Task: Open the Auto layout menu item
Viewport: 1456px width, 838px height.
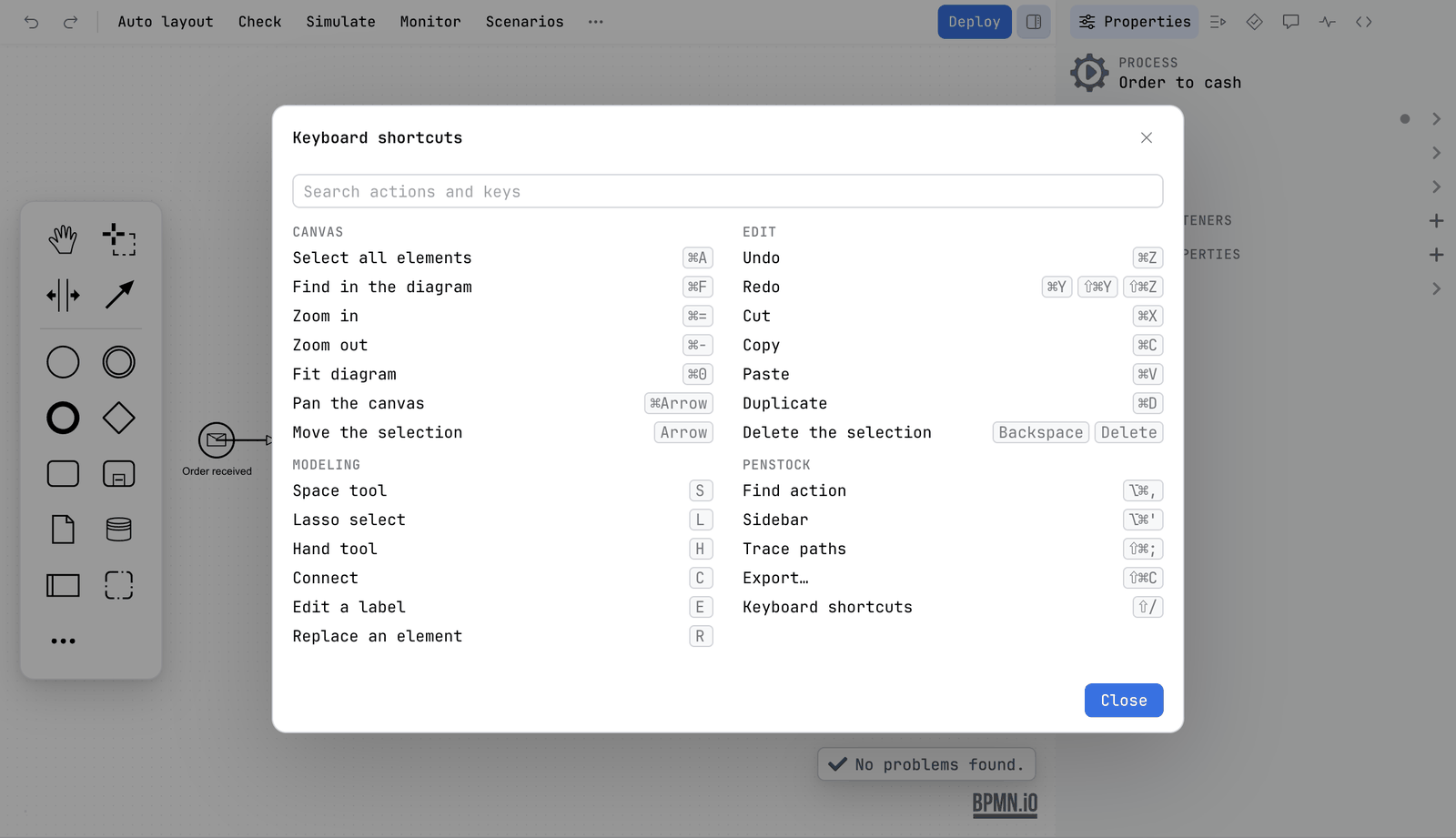Action: [166, 22]
